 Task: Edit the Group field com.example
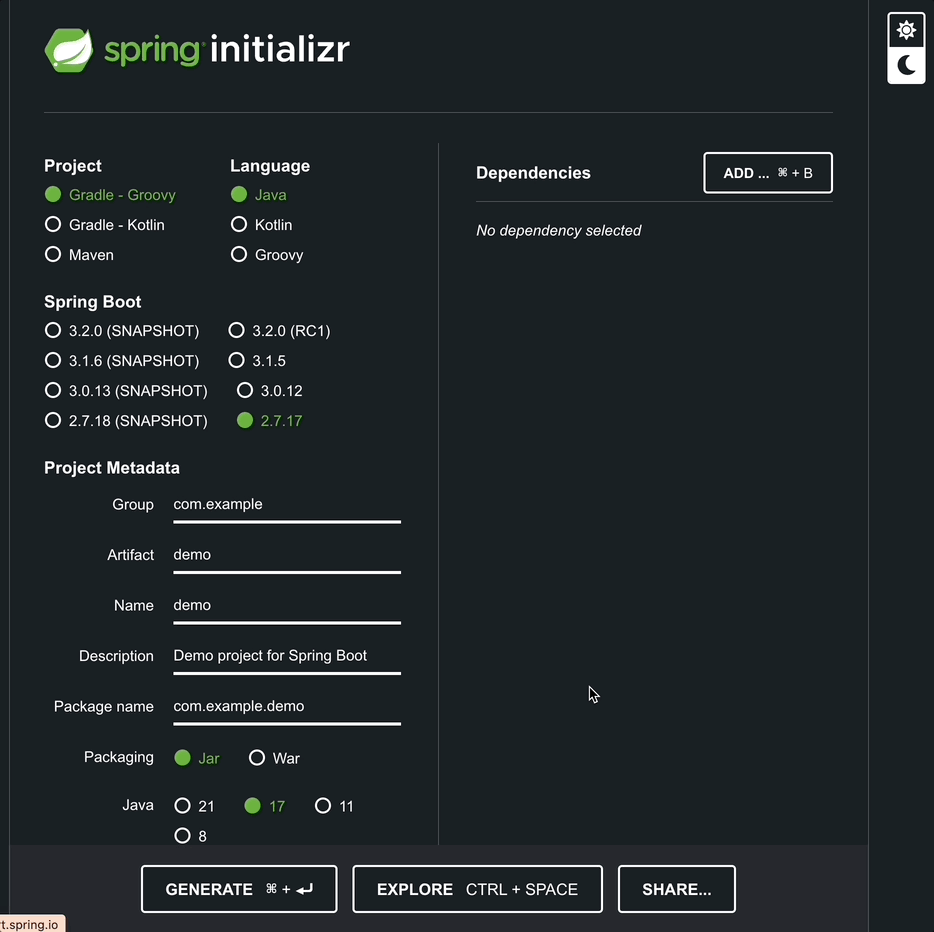click(x=287, y=505)
